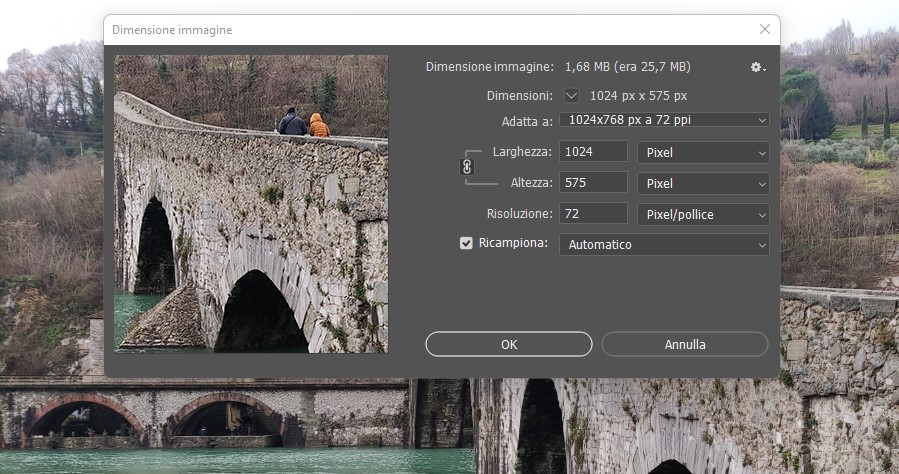Click the bridge preview thumbnail
This screenshot has height=474, width=899.
251,204
